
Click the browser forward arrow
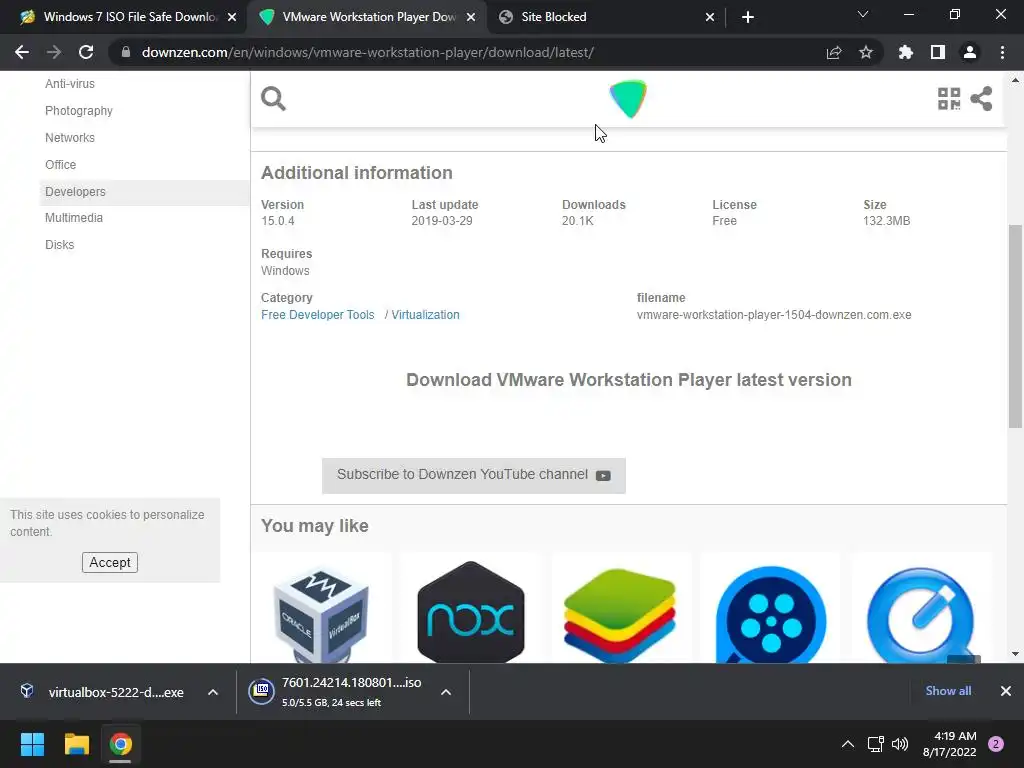click(x=54, y=52)
